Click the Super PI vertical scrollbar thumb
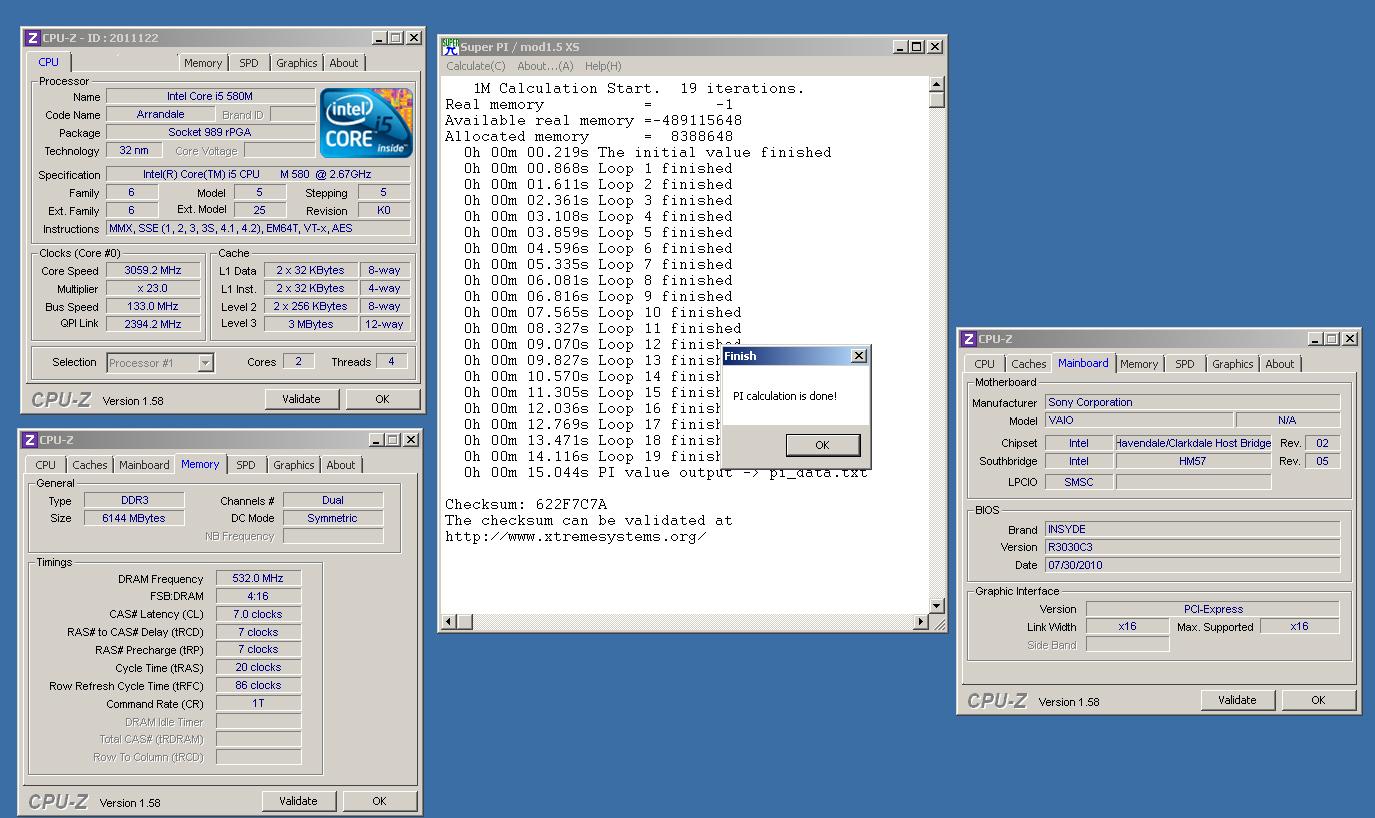 937,100
